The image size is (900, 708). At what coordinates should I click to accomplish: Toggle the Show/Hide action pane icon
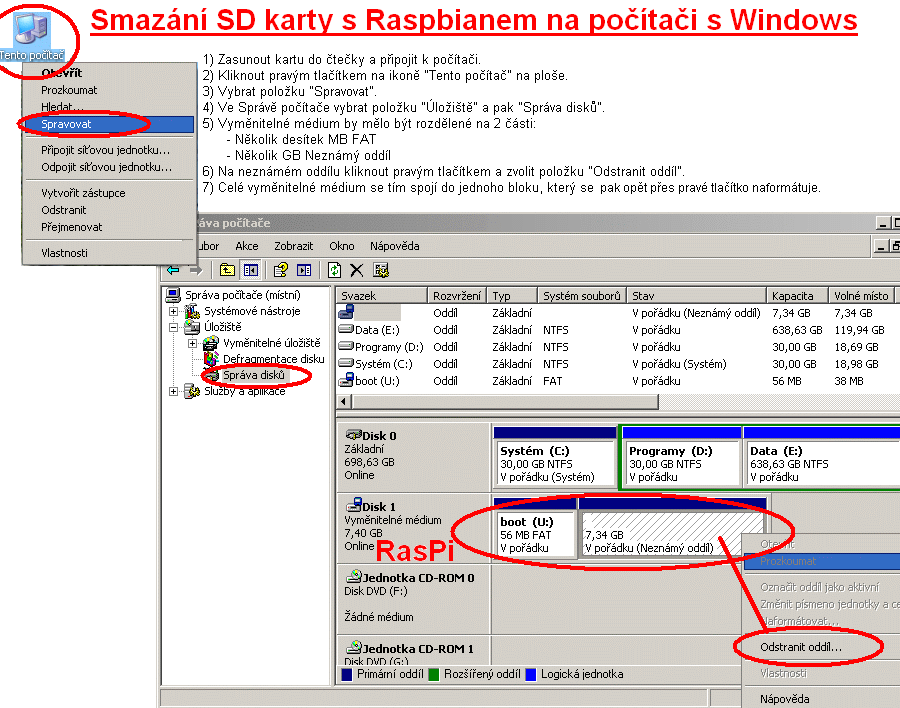coord(304,270)
